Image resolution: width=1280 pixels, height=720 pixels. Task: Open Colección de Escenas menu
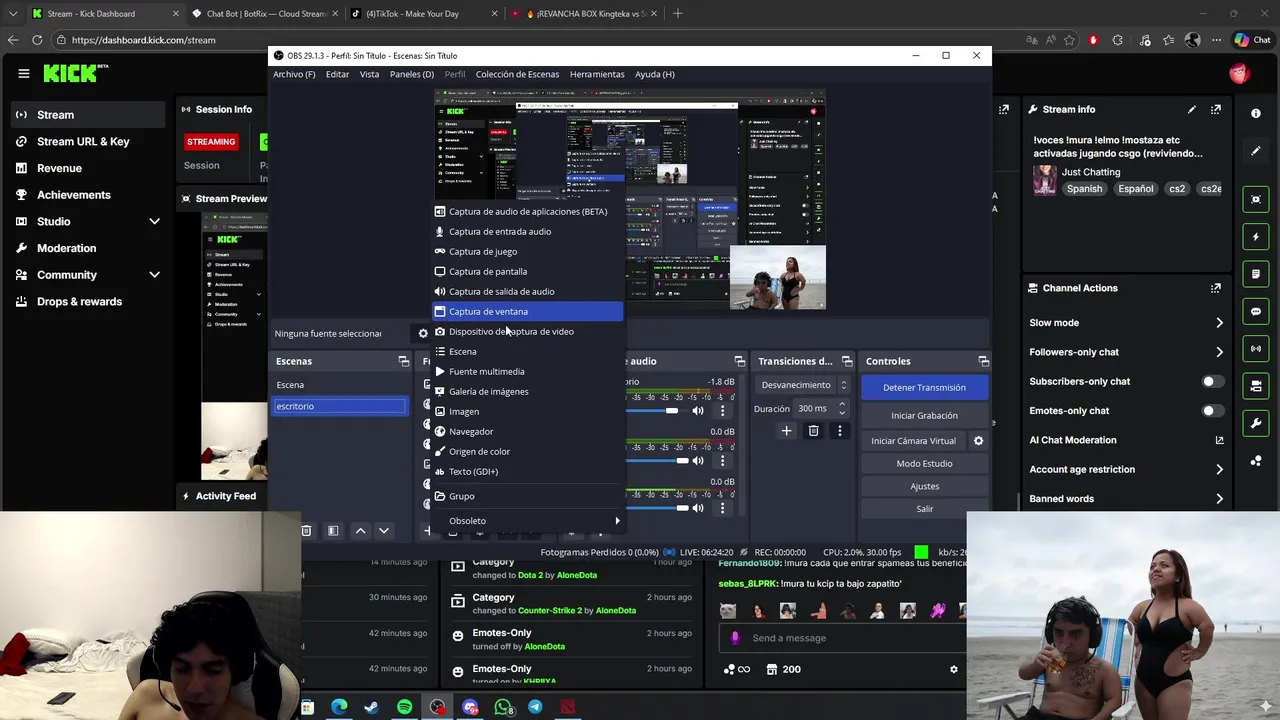pos(517,74)
